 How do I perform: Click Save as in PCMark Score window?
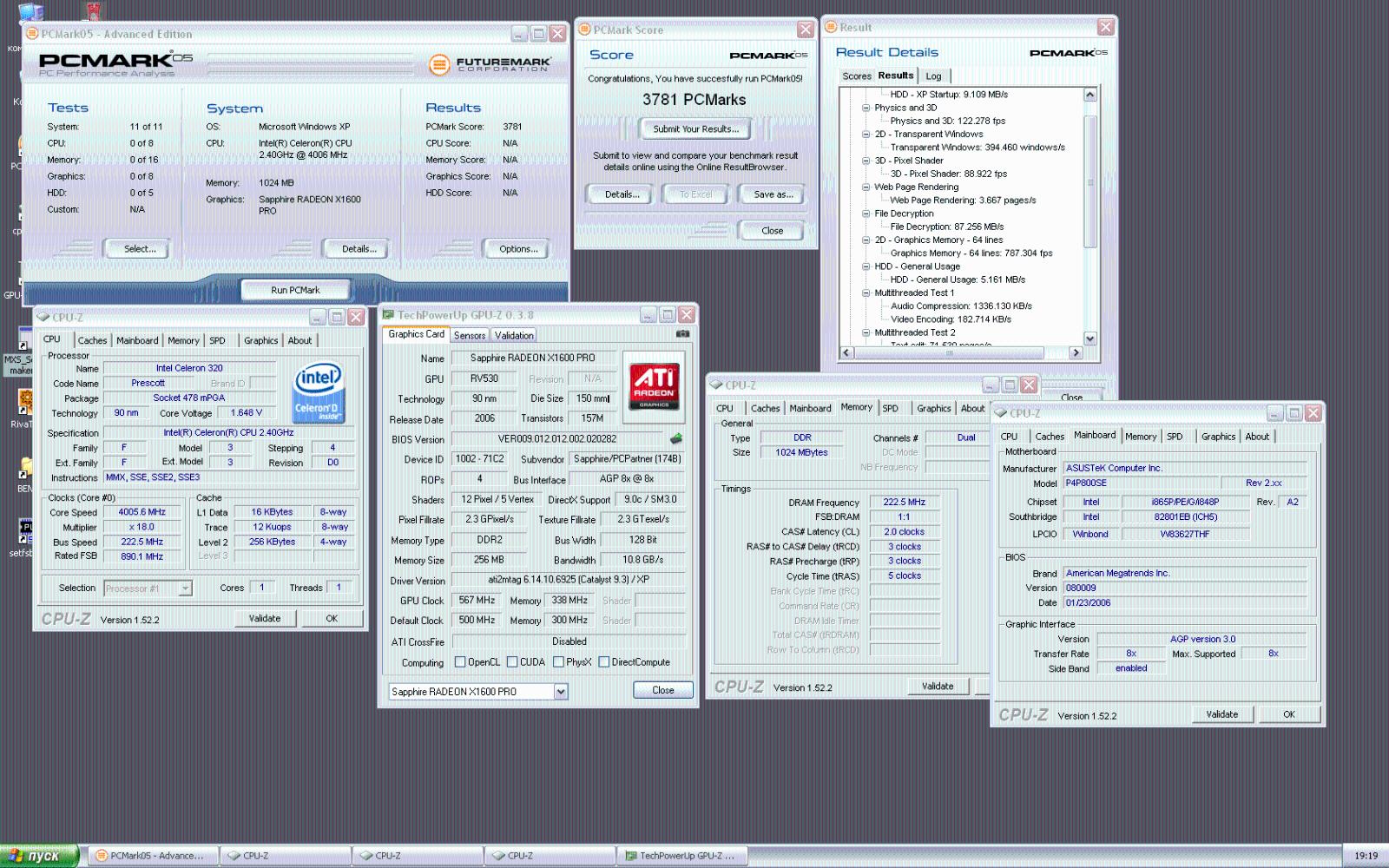coord(773,194)
